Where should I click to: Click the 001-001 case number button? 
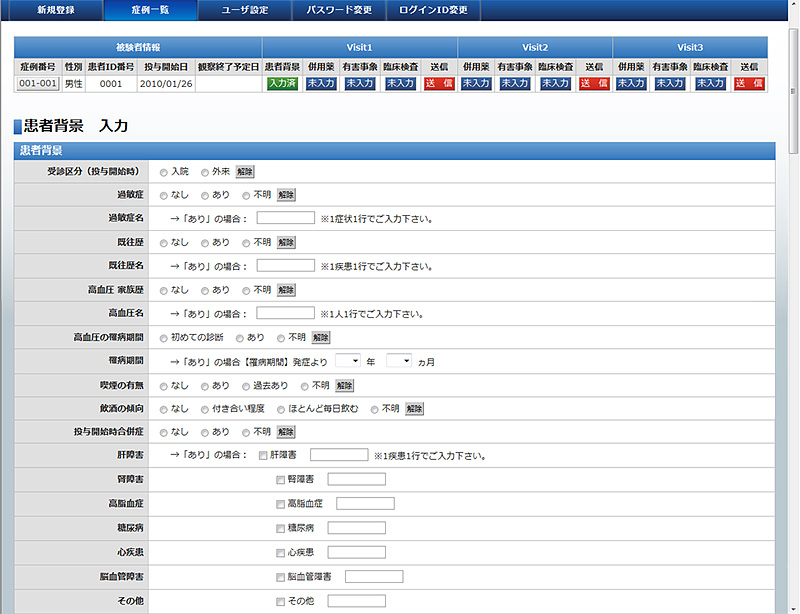(x=38, y=84)
